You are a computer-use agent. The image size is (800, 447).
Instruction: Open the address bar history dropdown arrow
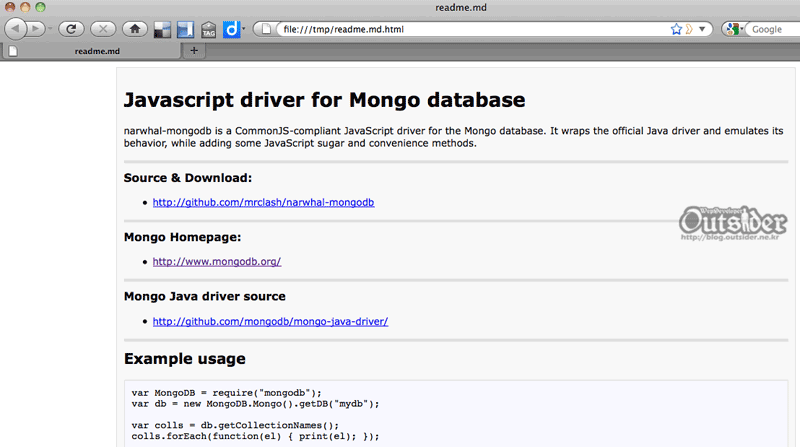(x=702, y=29)
